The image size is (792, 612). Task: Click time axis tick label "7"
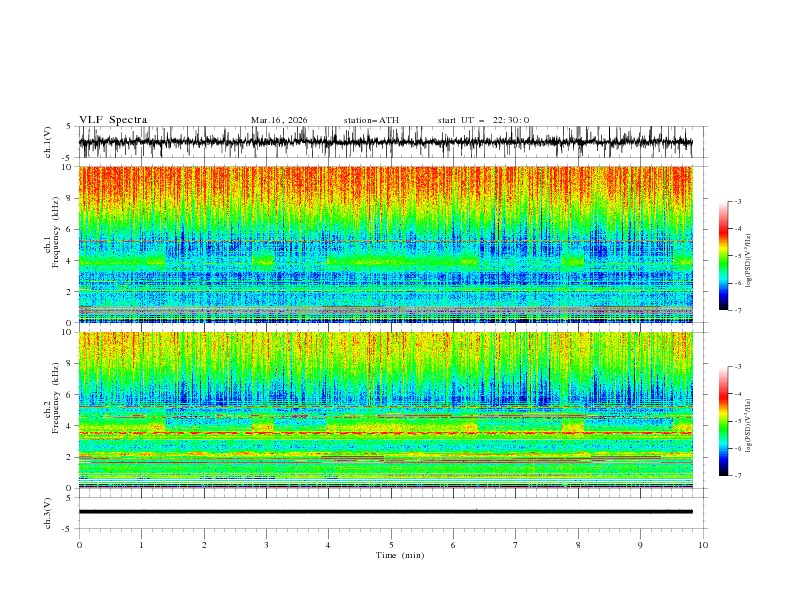tap(516, 545)
